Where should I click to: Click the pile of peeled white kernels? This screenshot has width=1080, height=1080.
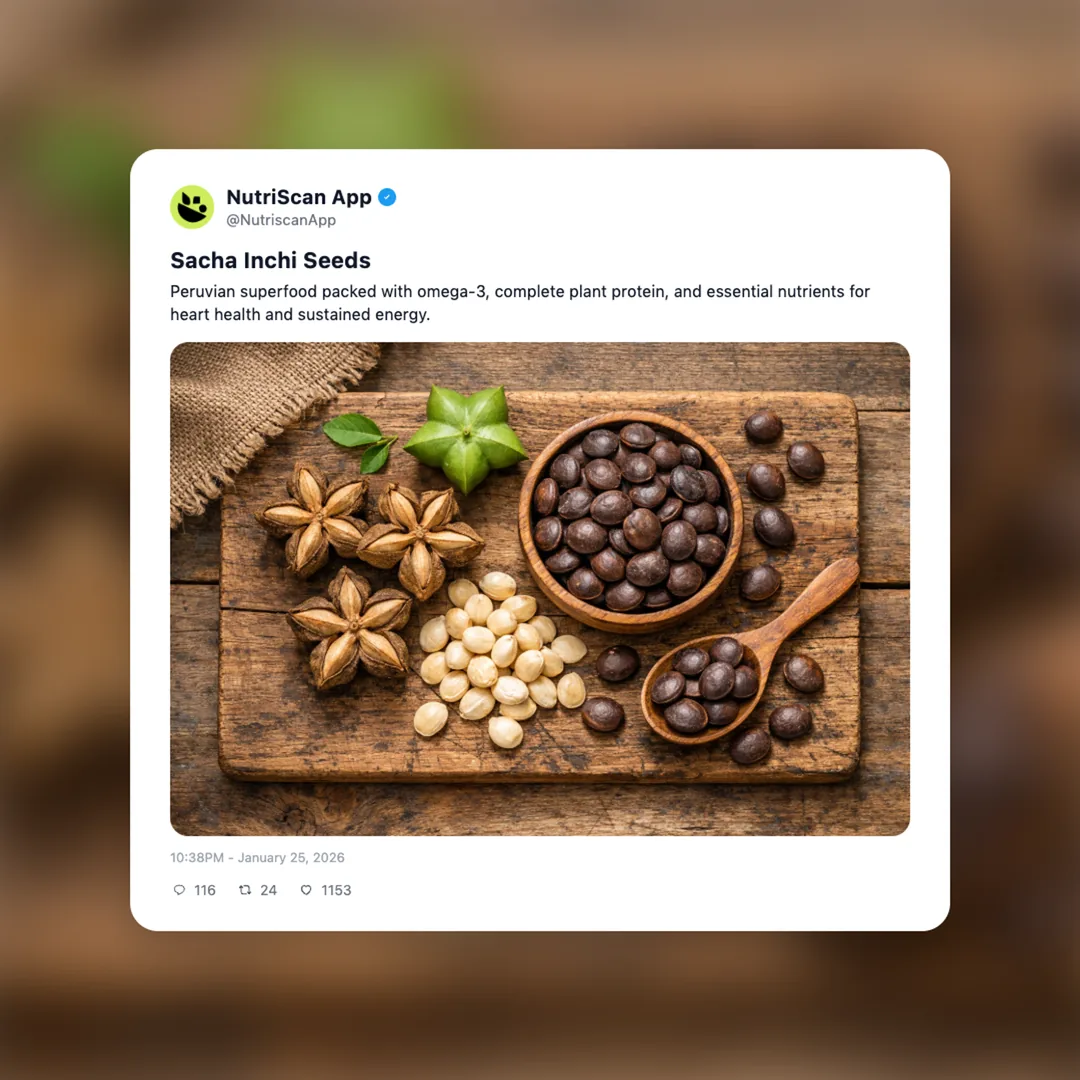[499, 660]
